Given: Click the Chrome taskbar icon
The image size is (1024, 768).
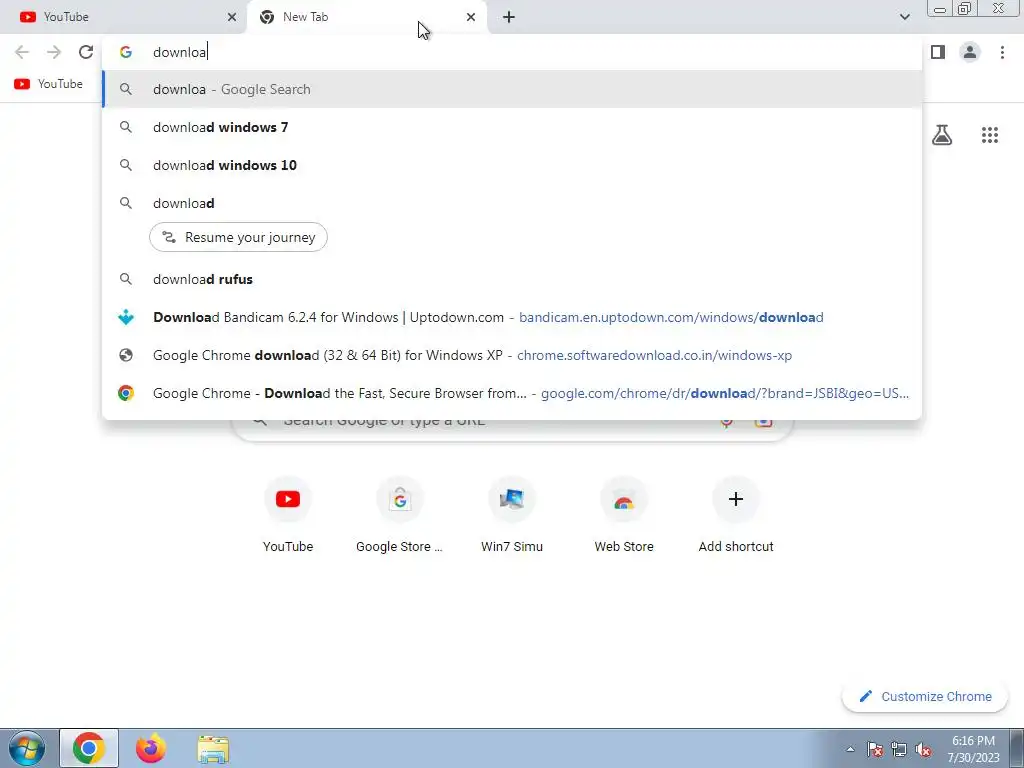Looking at the screenshot, I should point(89,748).
